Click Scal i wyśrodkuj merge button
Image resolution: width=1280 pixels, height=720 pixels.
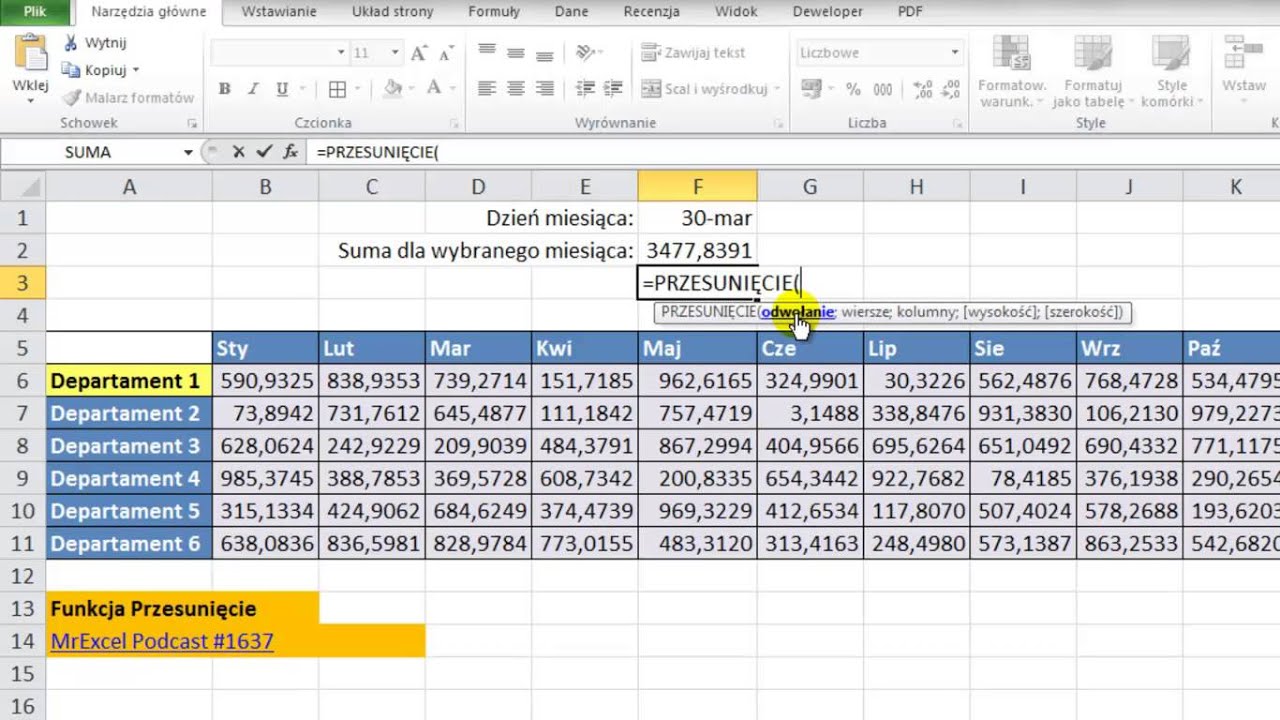[704, 89]
